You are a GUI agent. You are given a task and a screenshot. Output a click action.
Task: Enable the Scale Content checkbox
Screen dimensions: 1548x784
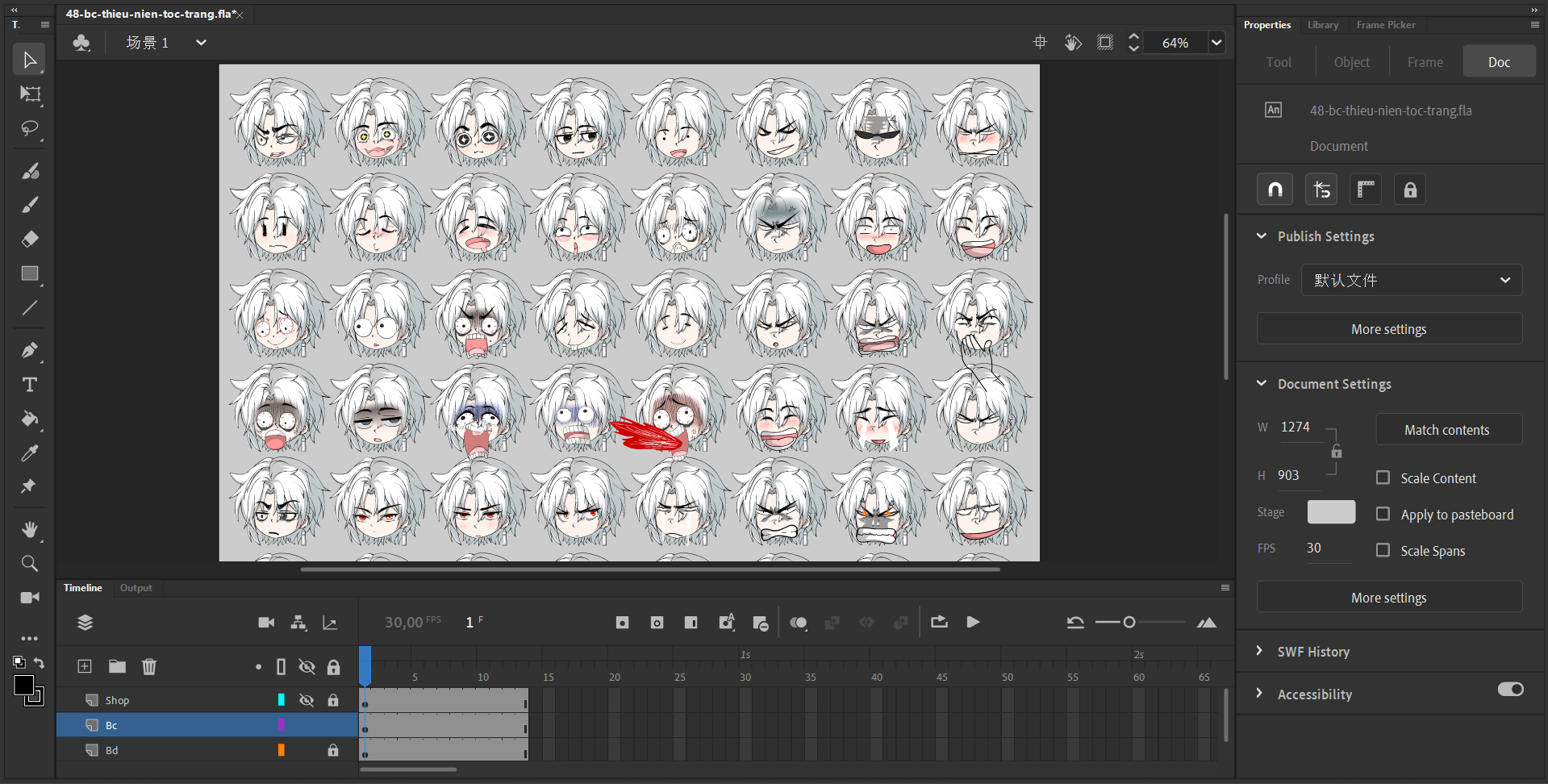pos(1383,477)
